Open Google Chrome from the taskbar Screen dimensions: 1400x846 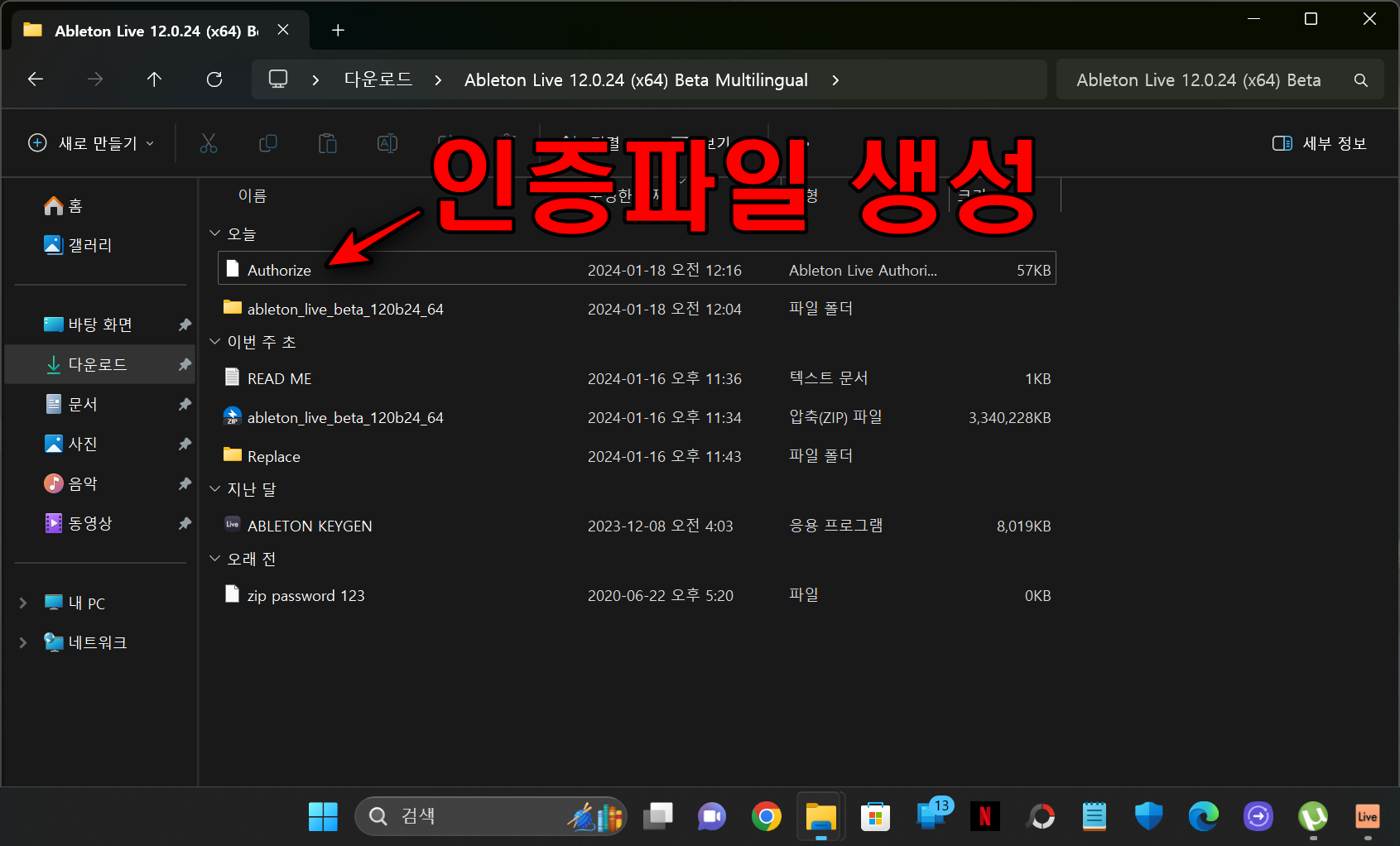click(x=767, y=817)
